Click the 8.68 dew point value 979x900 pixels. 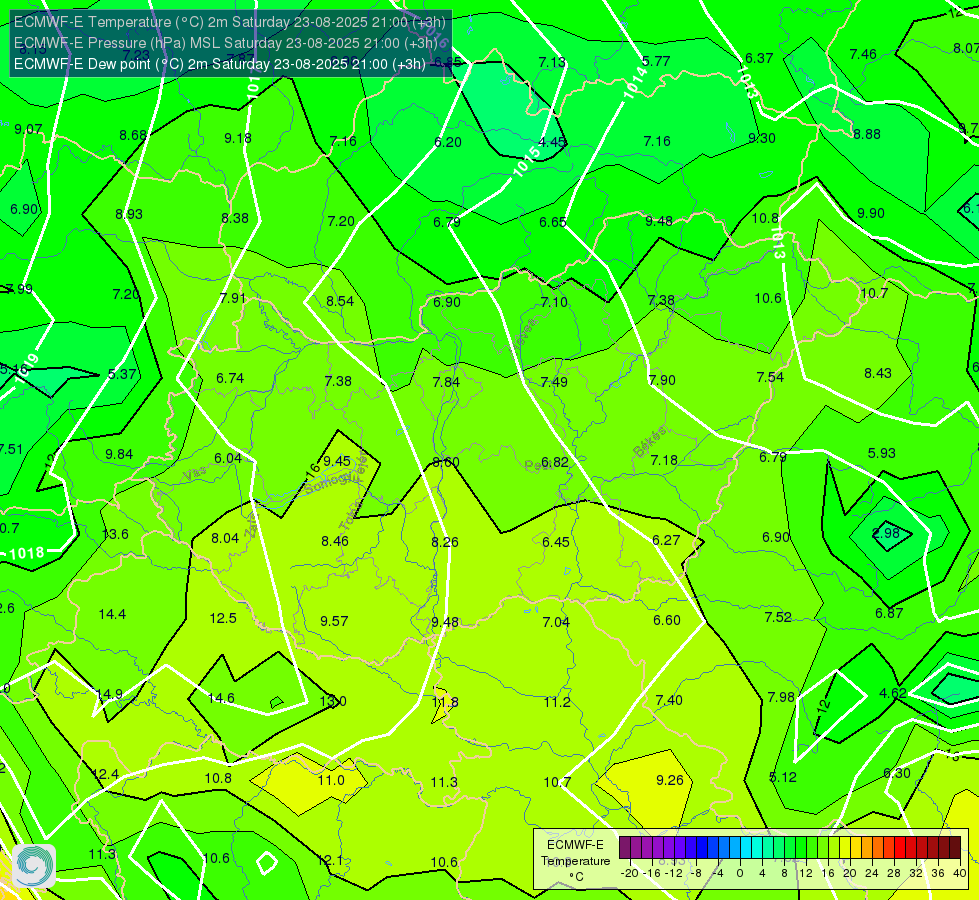point(133,136)
